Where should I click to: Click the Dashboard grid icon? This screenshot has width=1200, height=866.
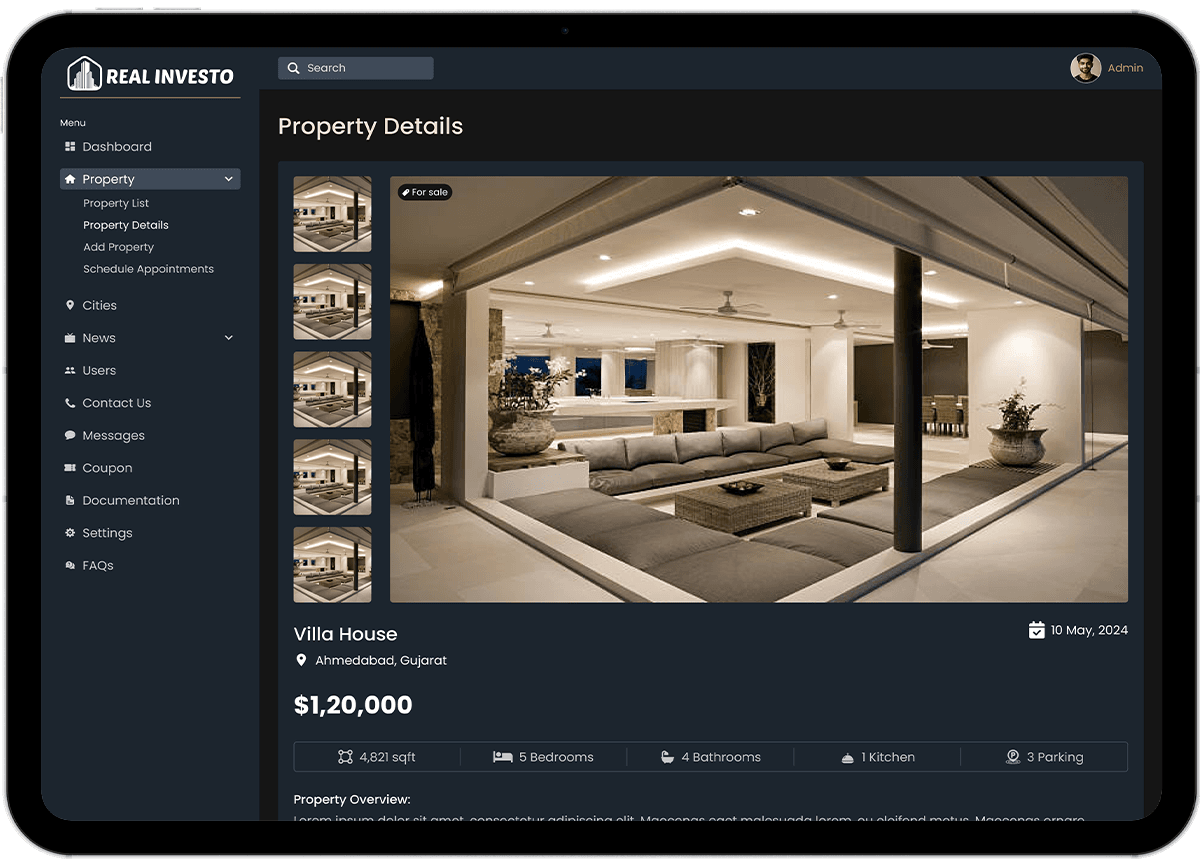pyautogui.click(x=70, y=147)
